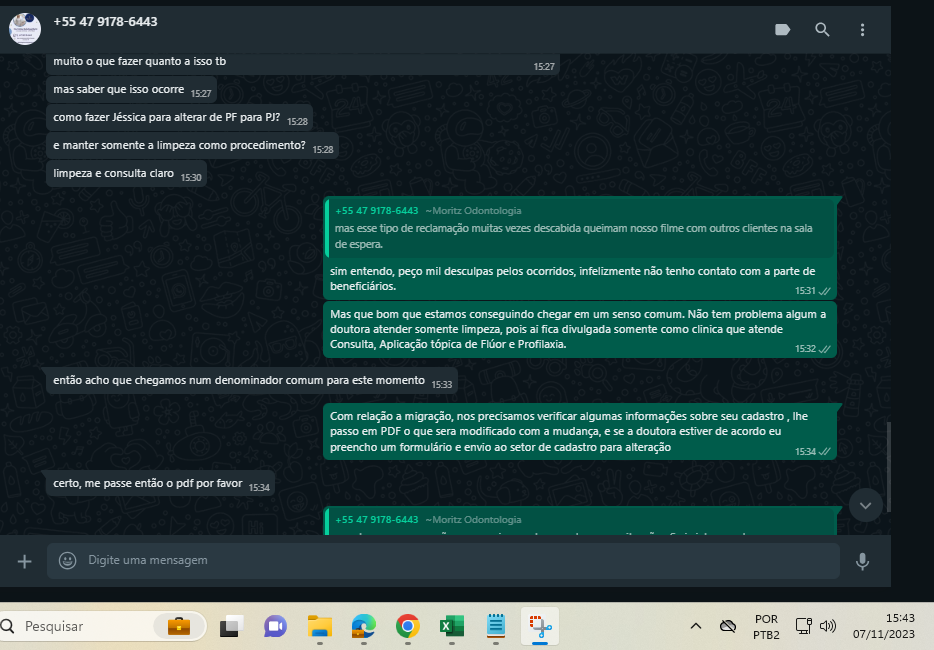Open the label tag icon in chat header
Image resolution: width=934 pixels, height=650 pixels.
783,30
